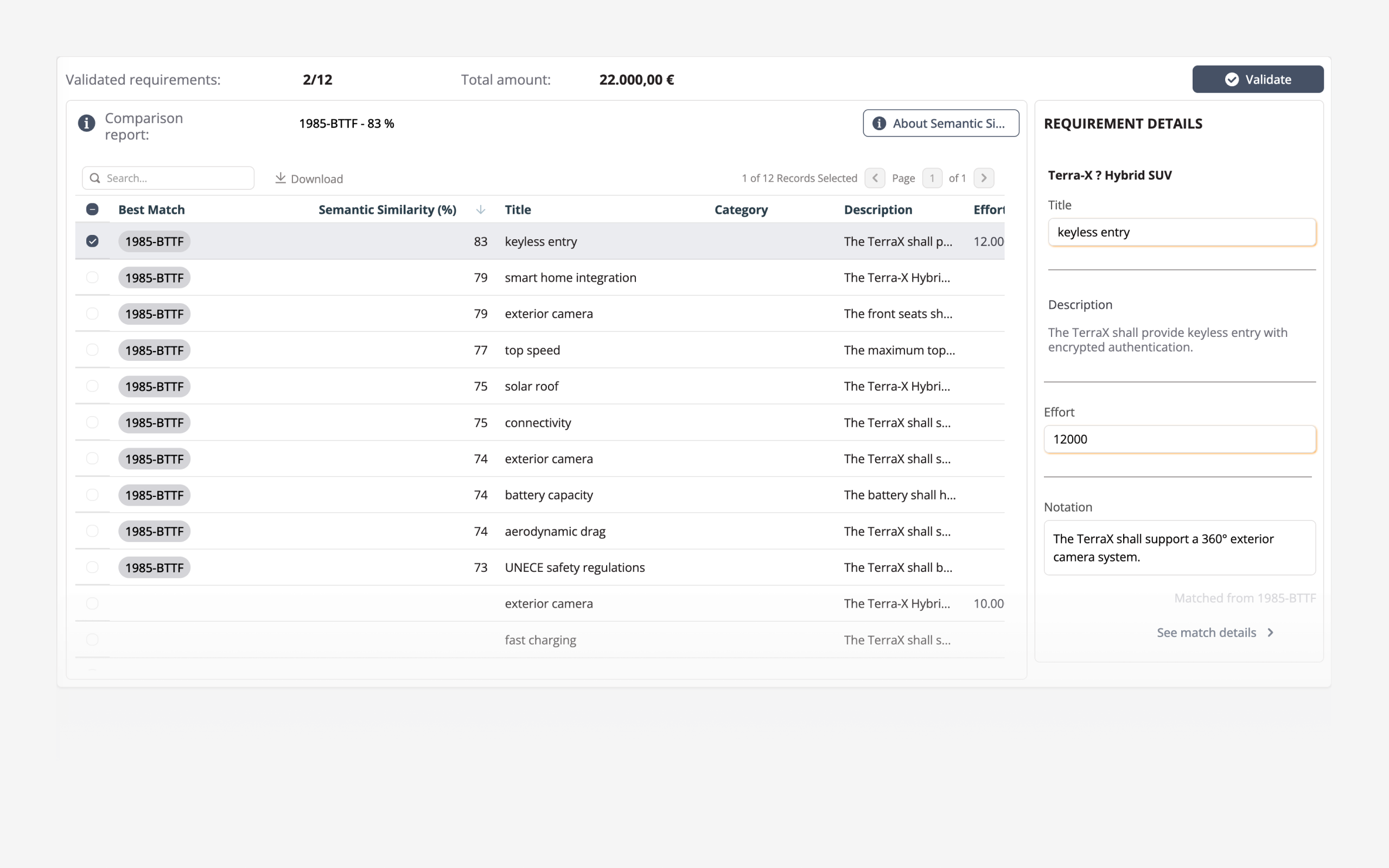Select the top speed row
The width and height of the screenshot is (1389, 868).
532,349
